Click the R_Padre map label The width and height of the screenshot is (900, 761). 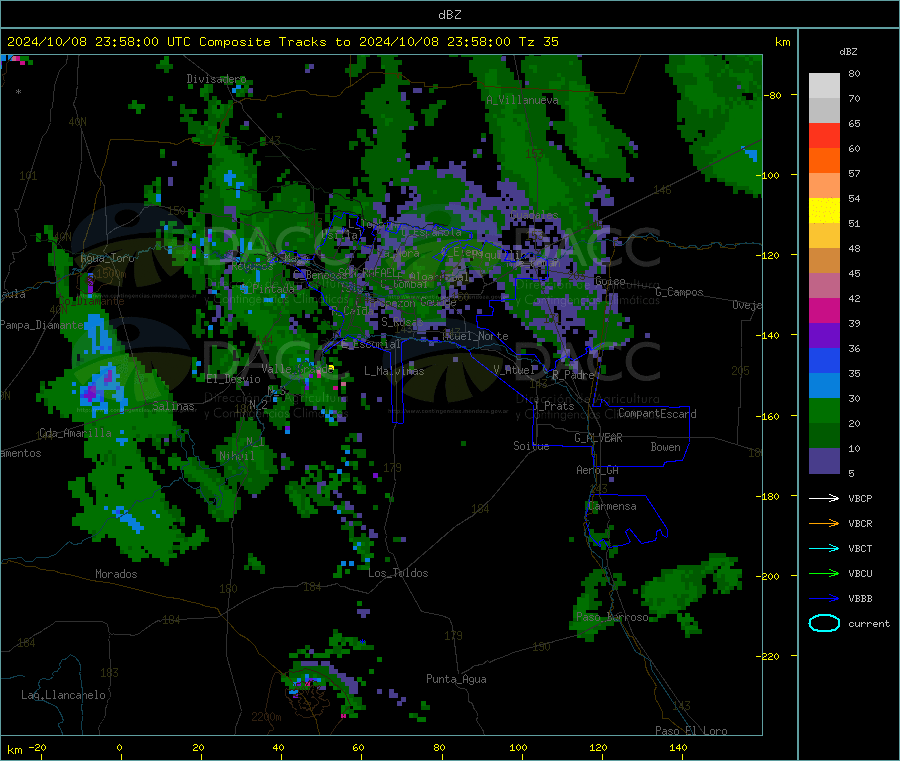(x=573, y=375)
